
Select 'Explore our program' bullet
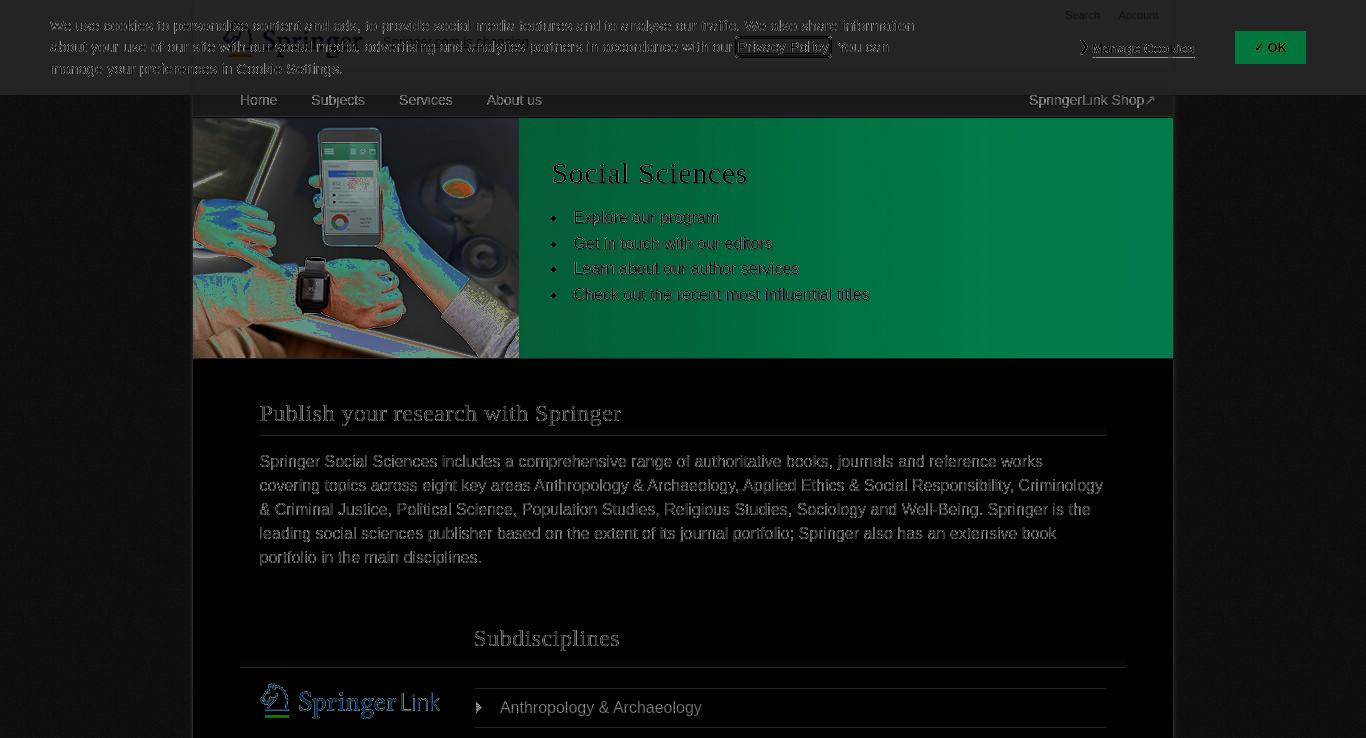646,218
